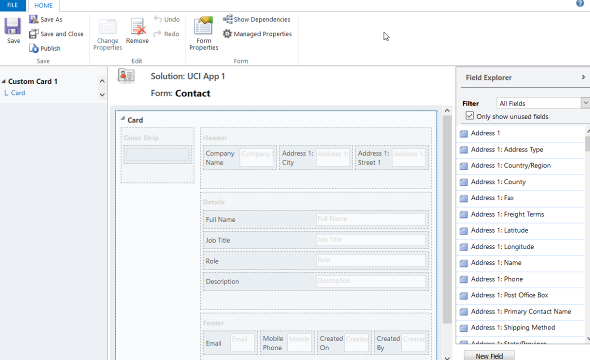The height and width of the screenshot is (360, 590).
Task: Select the Created By footer field
Action: click(x=401, y=343)
